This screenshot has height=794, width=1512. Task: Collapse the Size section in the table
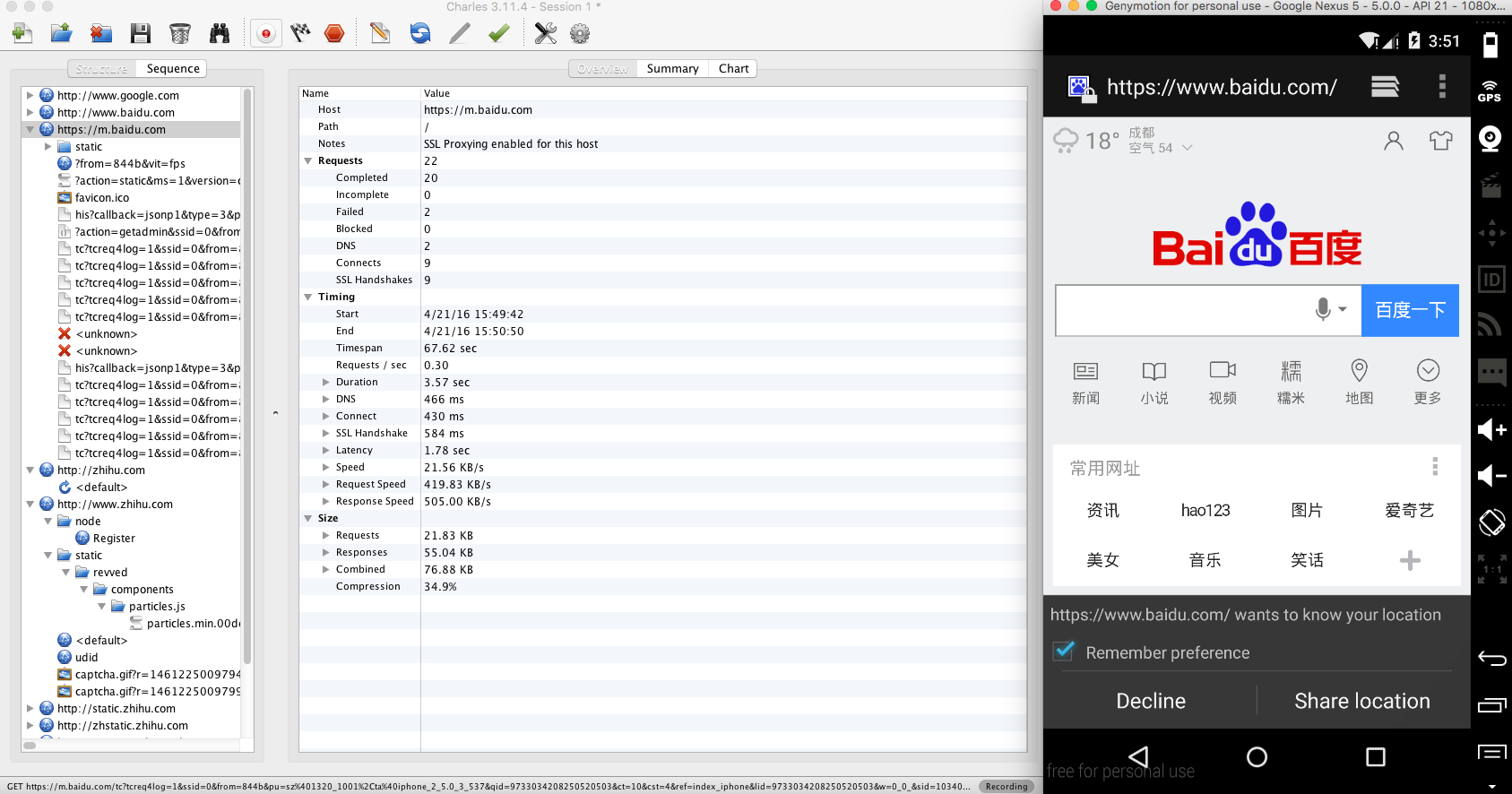pyautogui.click(x=308, y=519)
